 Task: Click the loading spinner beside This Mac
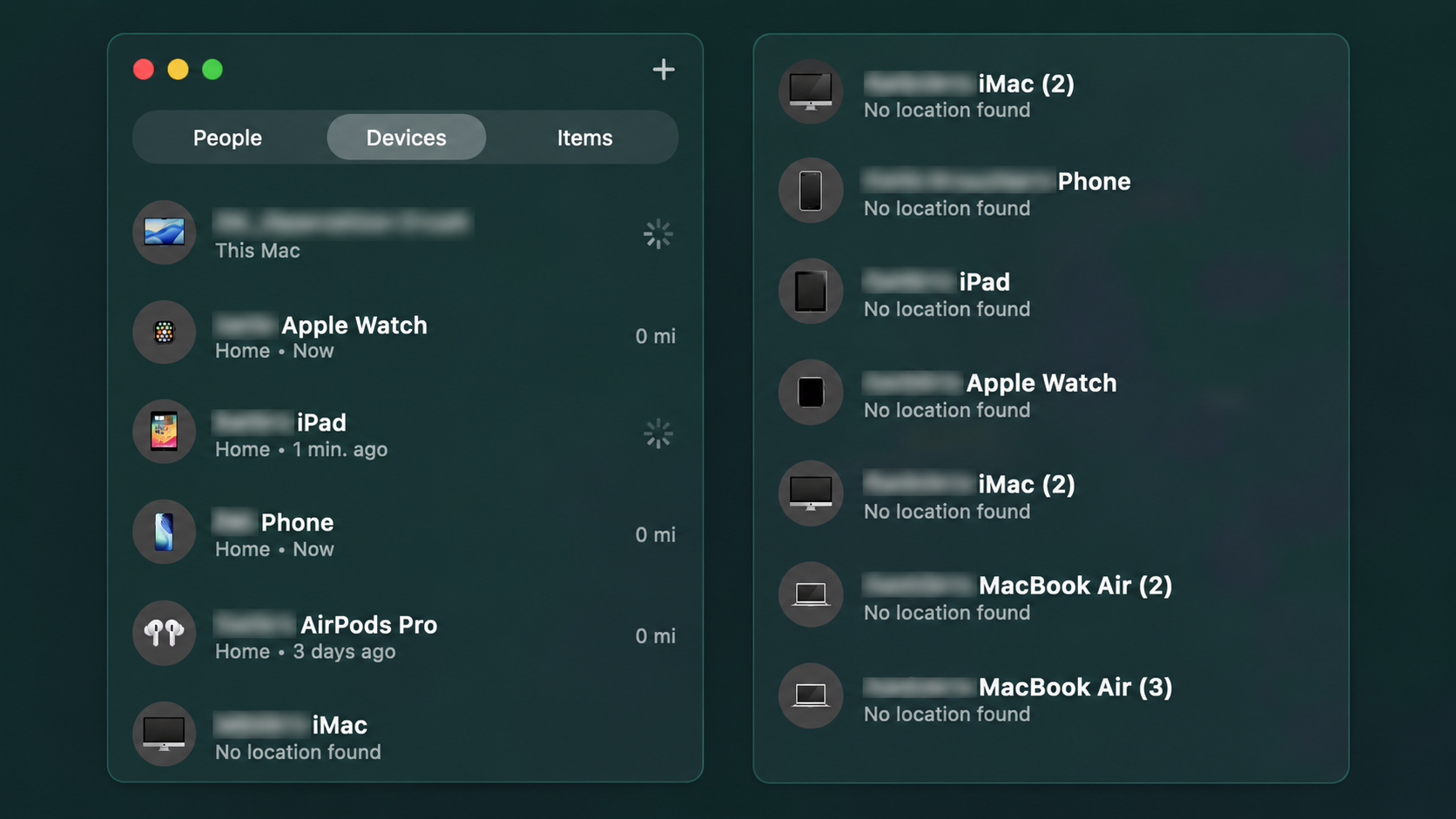coord(658,233)
